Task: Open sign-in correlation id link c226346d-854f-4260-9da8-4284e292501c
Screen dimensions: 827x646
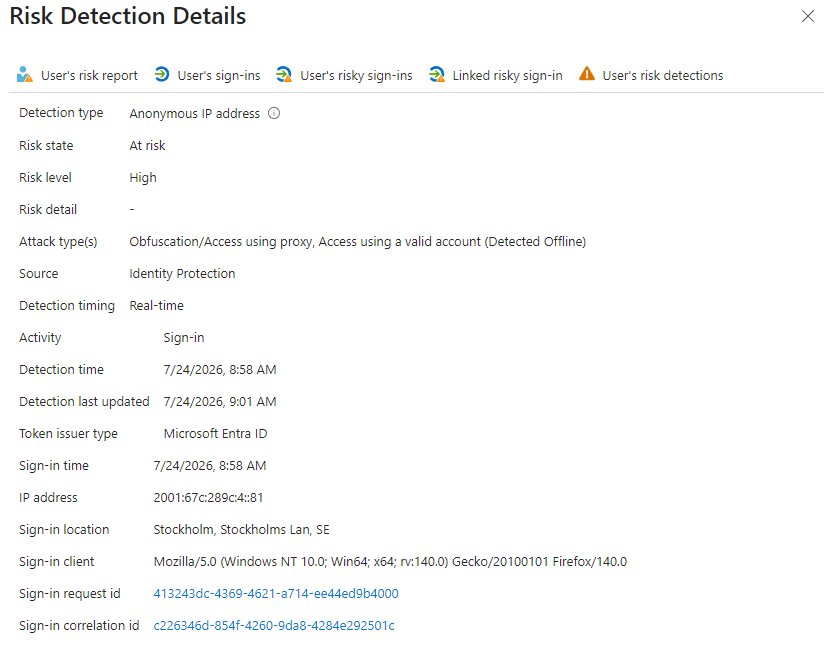Action: [274, 626]
